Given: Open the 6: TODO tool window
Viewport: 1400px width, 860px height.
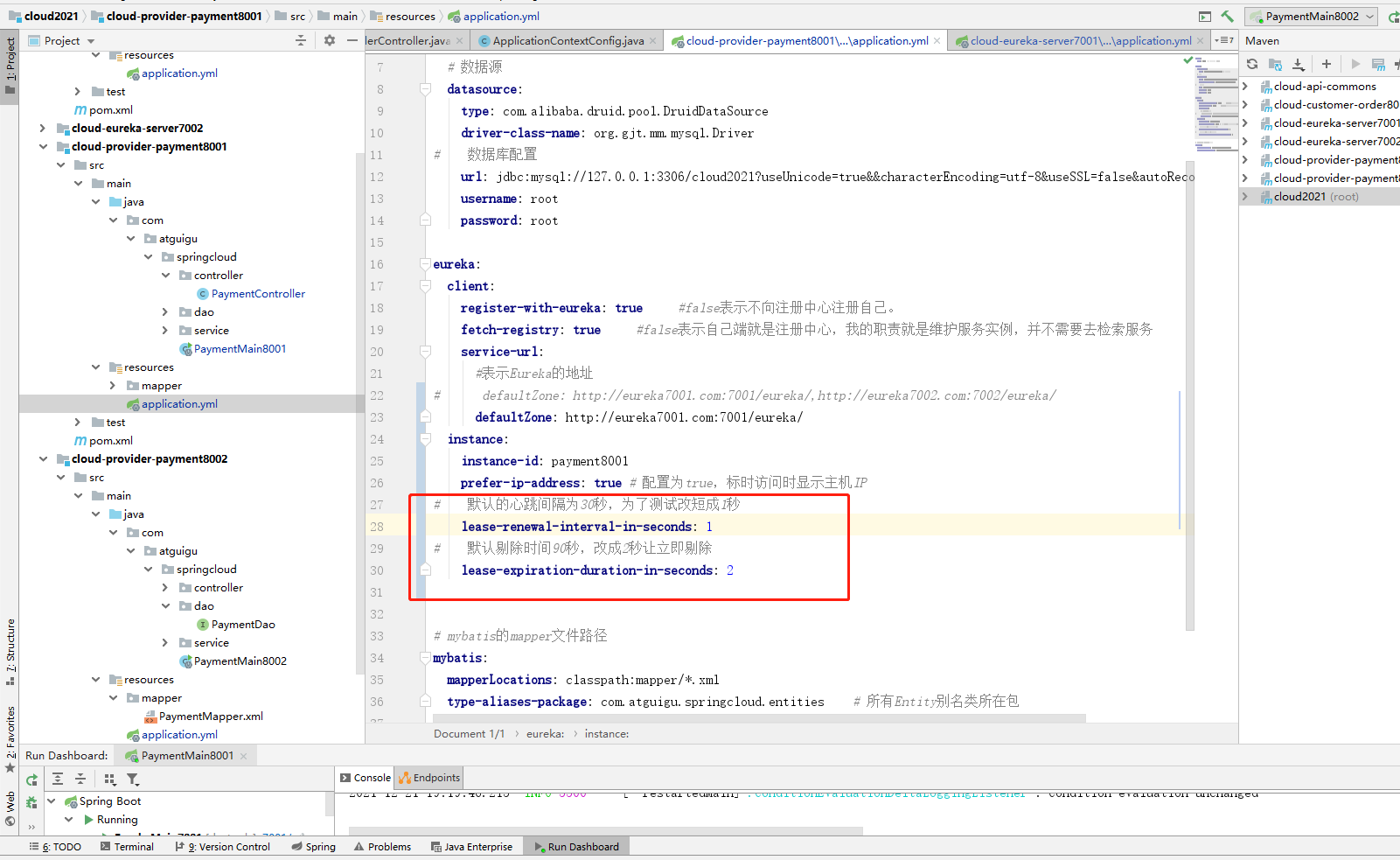Looking at the screenshot, I should 55,847.
